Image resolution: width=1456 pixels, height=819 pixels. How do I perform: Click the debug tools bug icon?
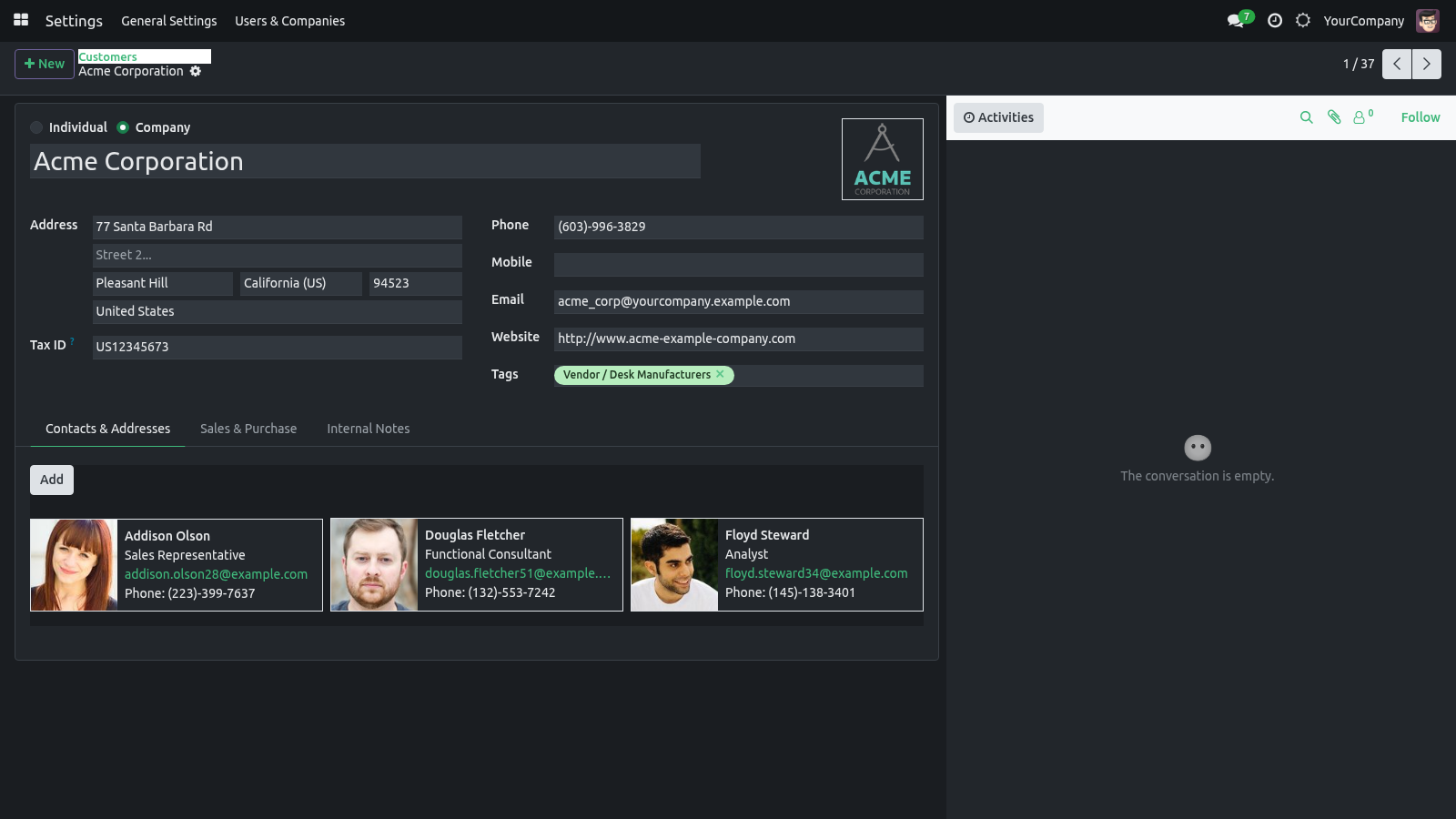(1303, 20)
